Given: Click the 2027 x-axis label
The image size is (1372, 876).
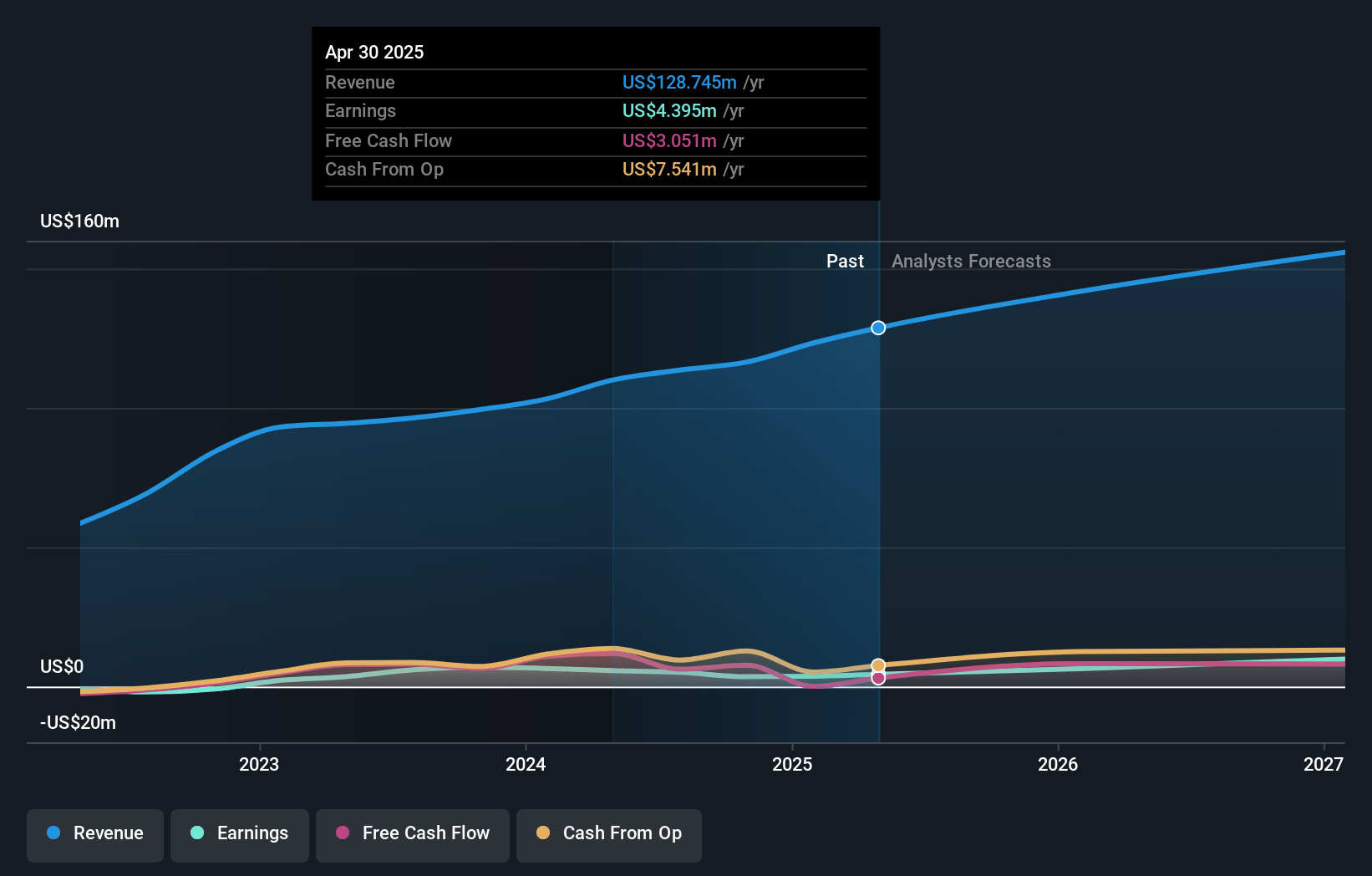Looking at the screenshot, I should coord(1324,764).
